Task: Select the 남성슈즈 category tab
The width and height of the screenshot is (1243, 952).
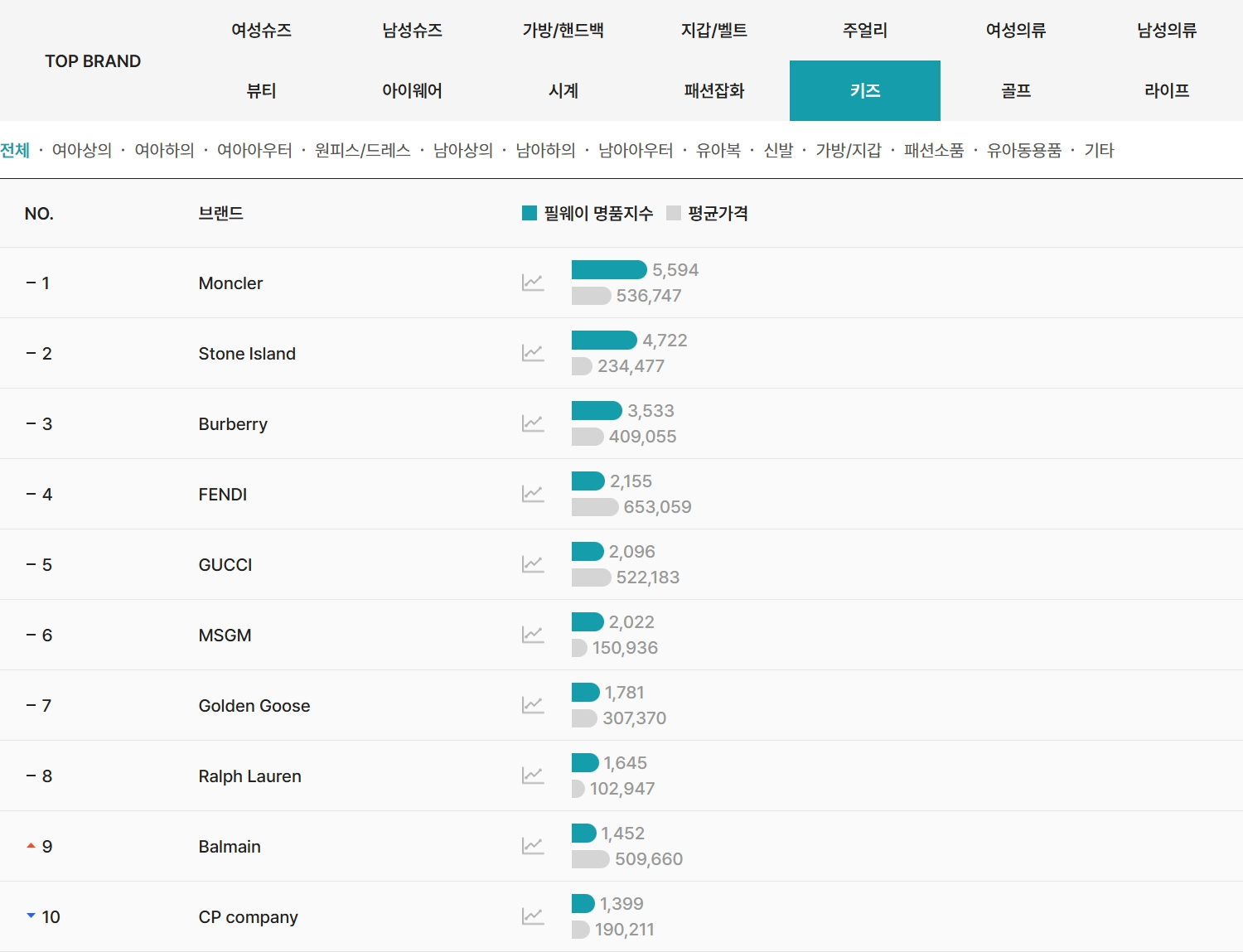Action: click(413, 31)
